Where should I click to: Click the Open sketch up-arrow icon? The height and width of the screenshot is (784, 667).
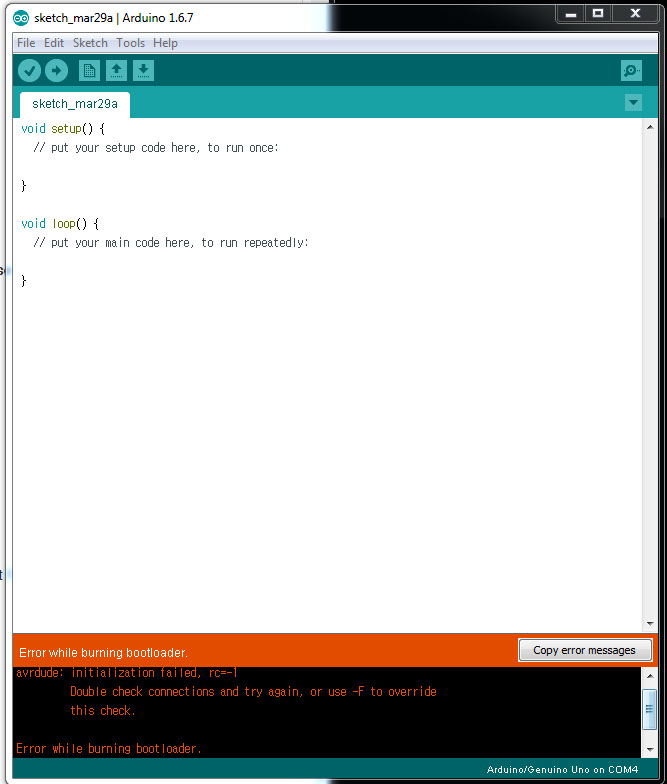[116, 70]
